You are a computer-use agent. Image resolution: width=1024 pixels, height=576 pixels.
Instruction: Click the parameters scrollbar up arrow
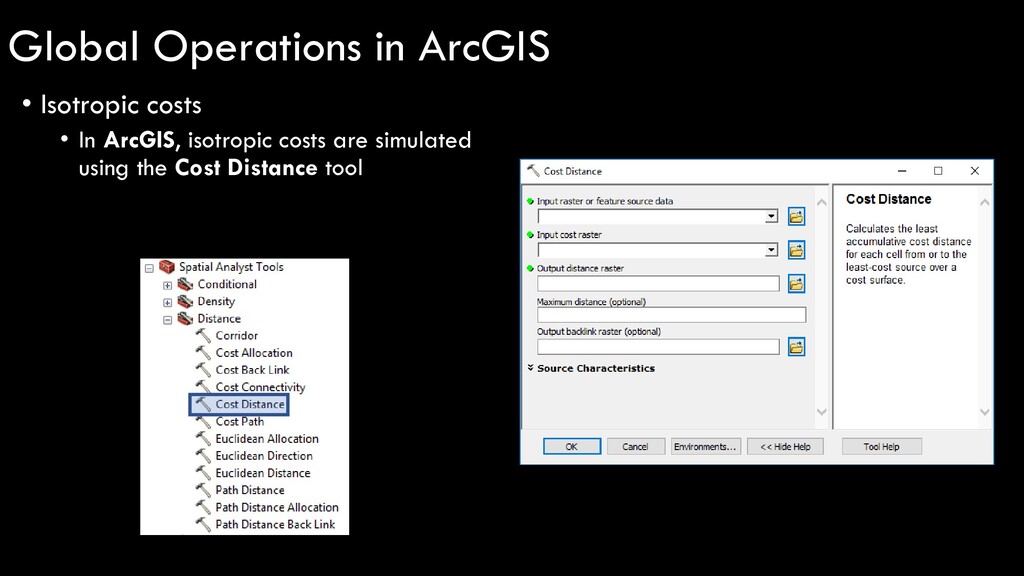pyautogui.click(x=822, y=202)
